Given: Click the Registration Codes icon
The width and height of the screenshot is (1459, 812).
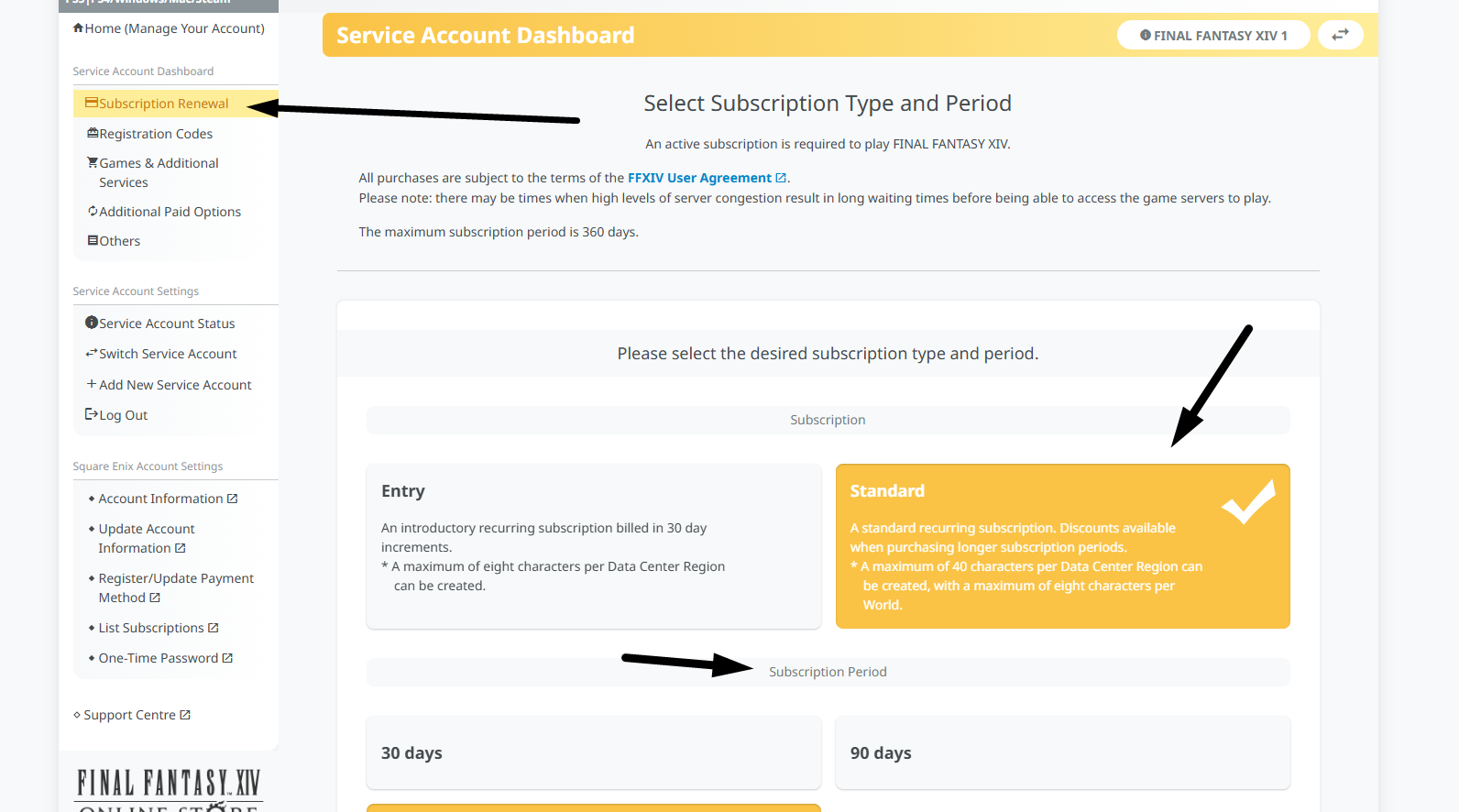Looking at the screenshot, I should pyautogui.click(x=93, y=134).
